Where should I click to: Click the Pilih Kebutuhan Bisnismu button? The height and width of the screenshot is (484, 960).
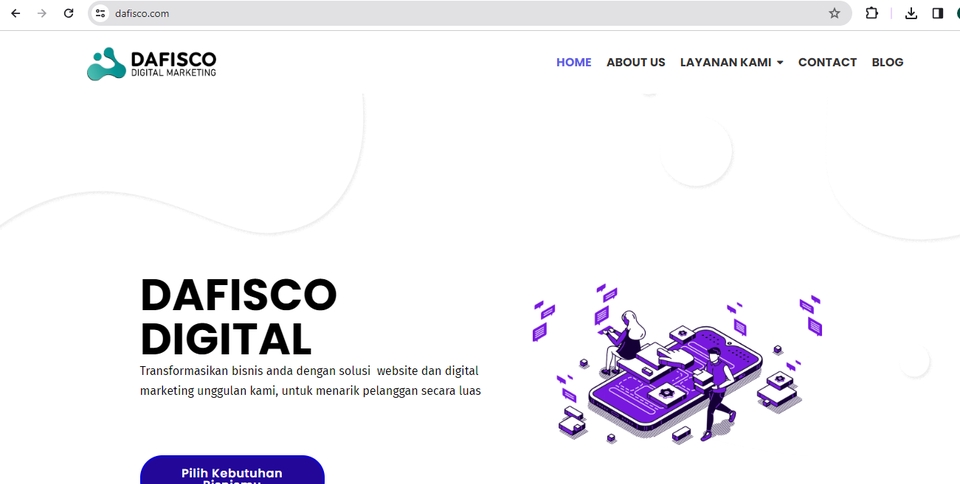pos(232,470)
